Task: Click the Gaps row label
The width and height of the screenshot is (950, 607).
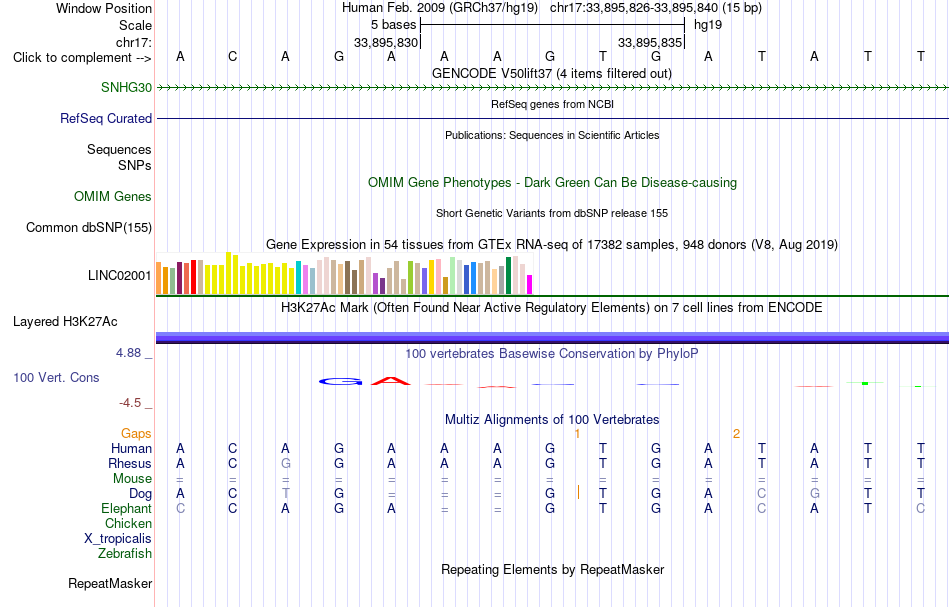Action: click(136, 433)
